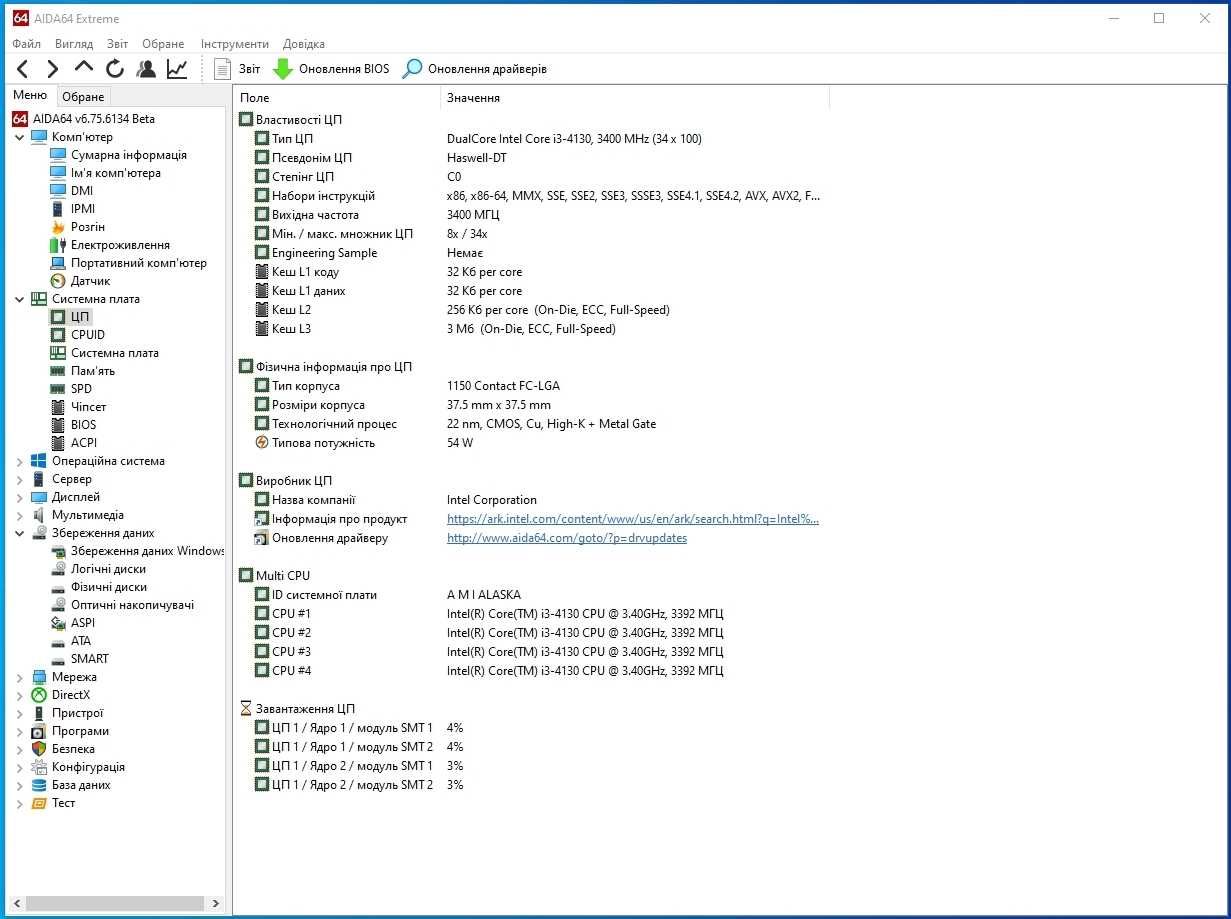The height and width of the screenshot is (919, 1231).
Task: Expand the DirectX tree node
Action: [x=19, y=695]
